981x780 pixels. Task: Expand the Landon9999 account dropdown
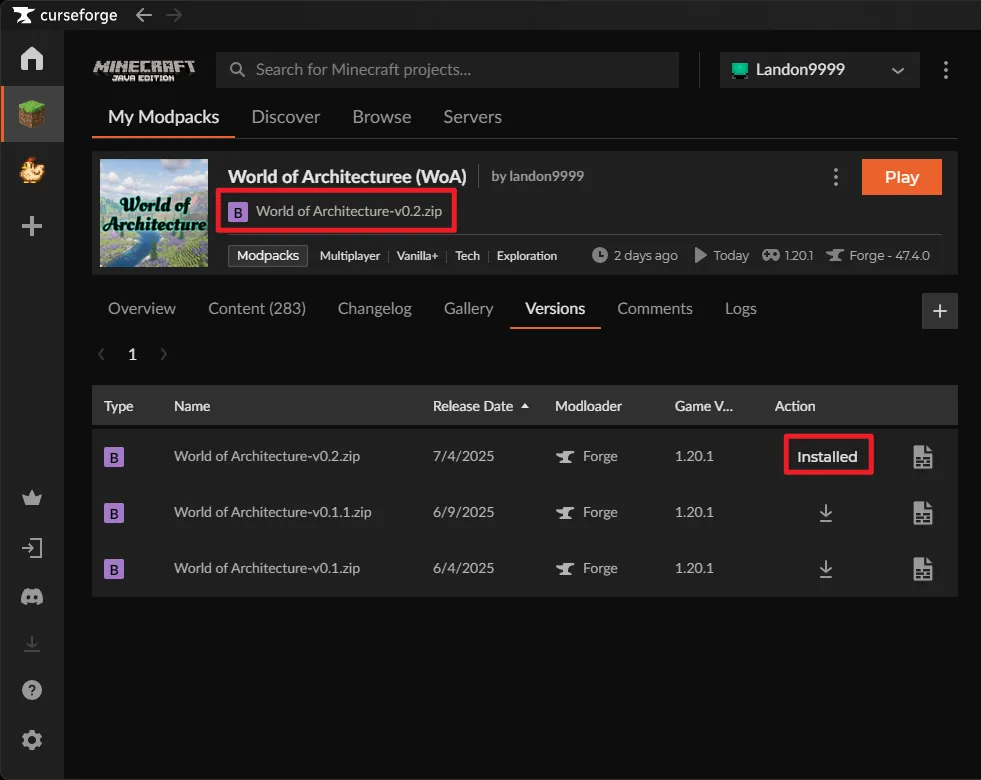coord(819,69)
